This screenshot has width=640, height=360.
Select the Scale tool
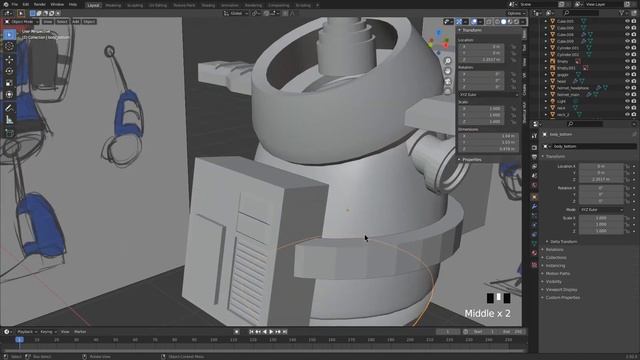pos(9,83)
